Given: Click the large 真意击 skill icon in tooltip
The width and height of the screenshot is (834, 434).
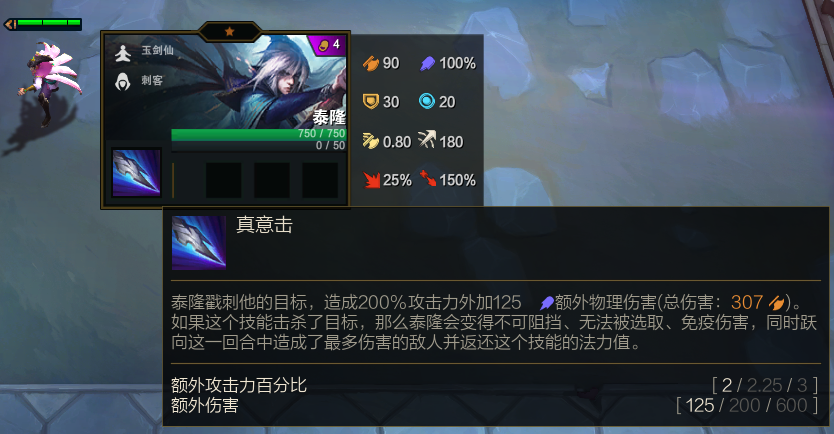Looking at the screenshot, I should coord(199,242).
